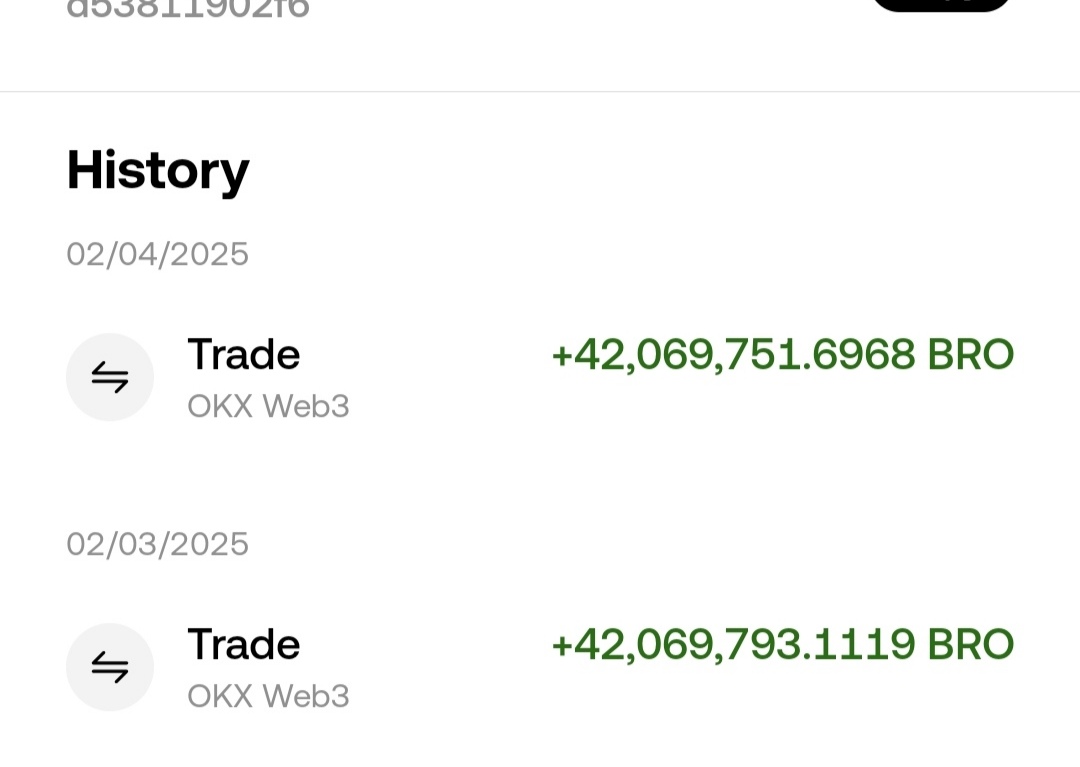Click OKX Web3 label under second trade
The image size is (1080, 767).
coord(268,696)
